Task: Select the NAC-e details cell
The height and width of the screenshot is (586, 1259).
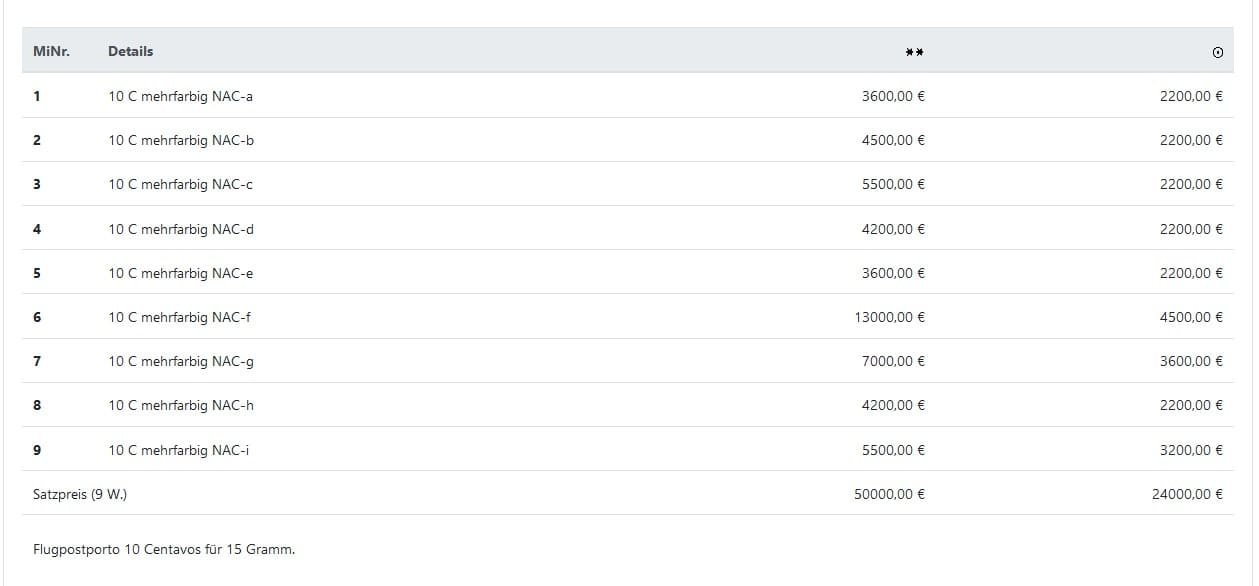Action: click(x=180, y=273)
